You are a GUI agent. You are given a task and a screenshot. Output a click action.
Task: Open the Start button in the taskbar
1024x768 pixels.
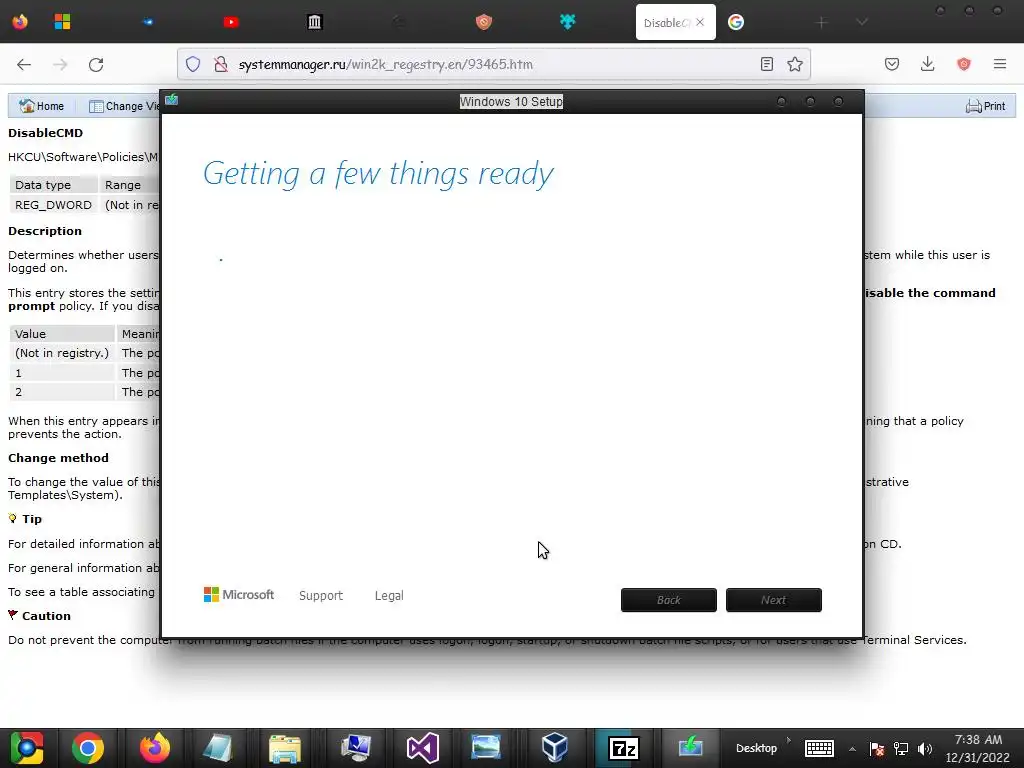coord(26,748)
